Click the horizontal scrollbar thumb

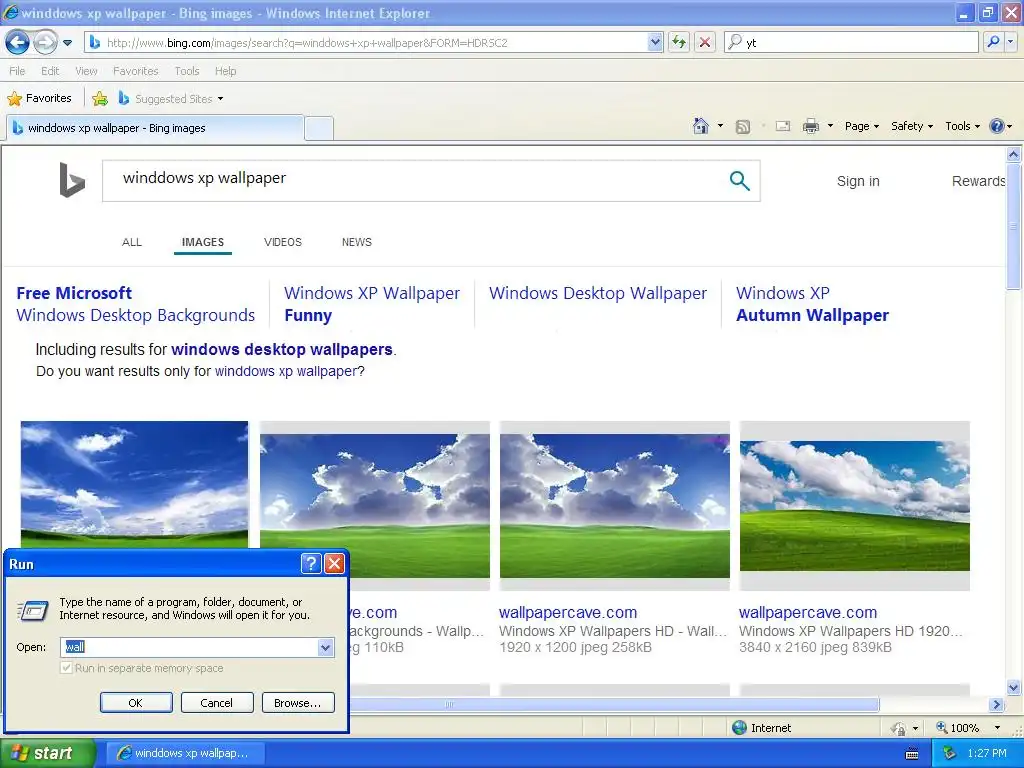point(614,704)
